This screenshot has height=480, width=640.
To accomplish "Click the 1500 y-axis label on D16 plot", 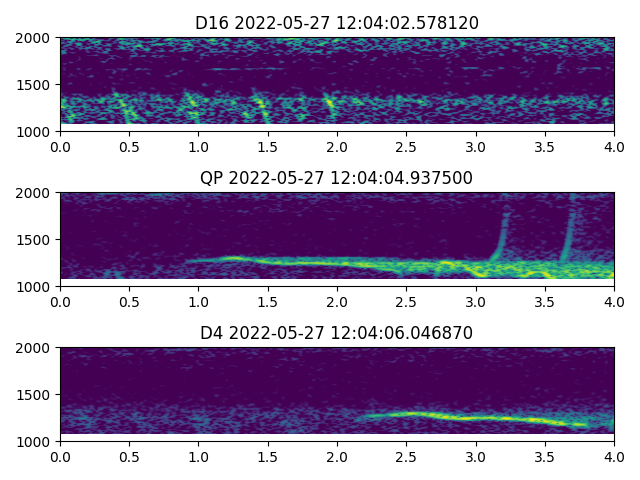I will point(37,85).
